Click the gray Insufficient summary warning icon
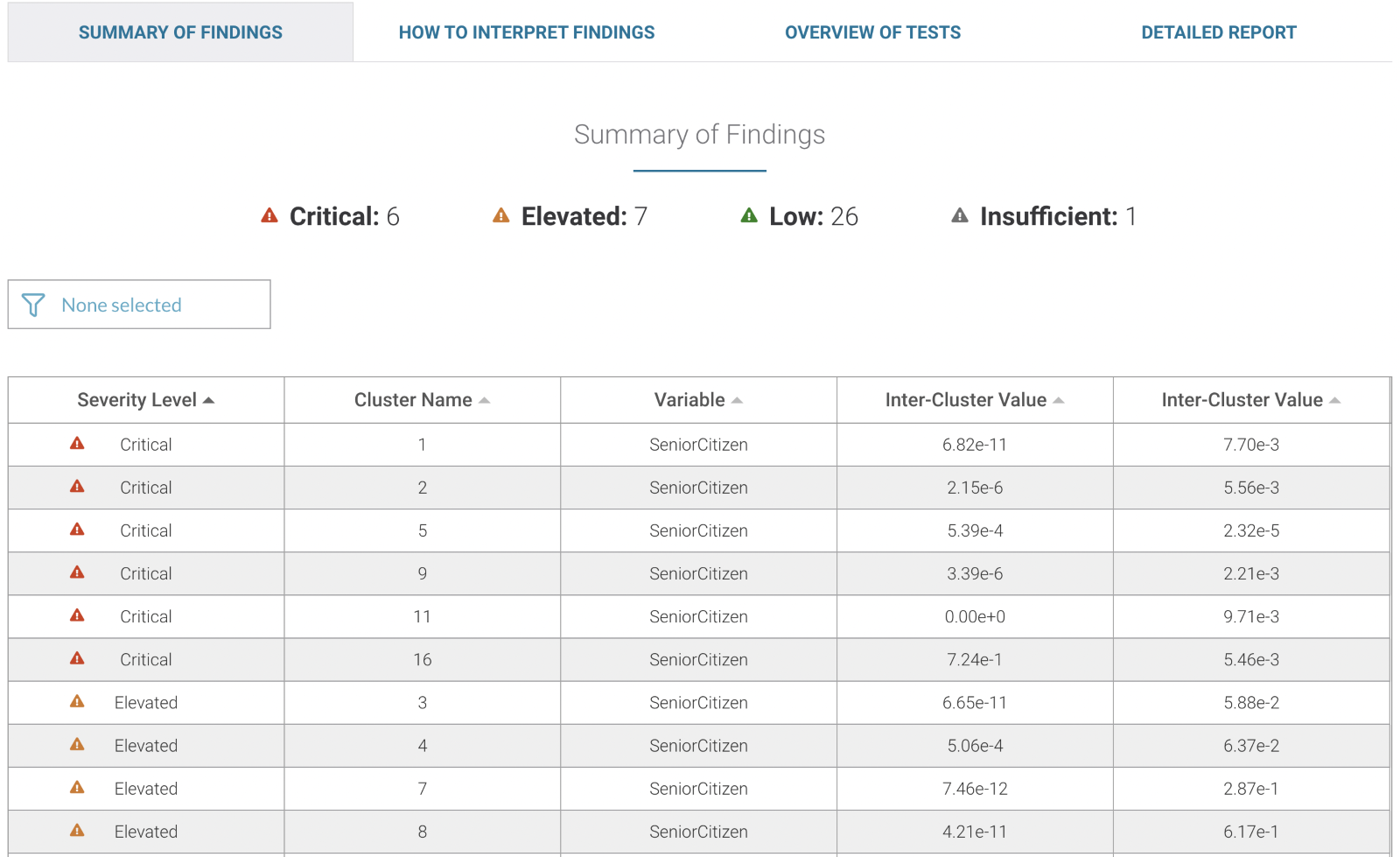1400x857 pixels. [960, 215]
